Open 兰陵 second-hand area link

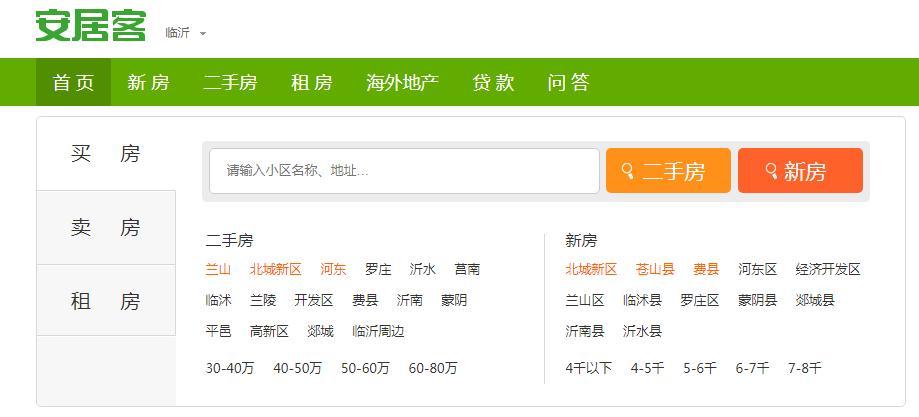[263, 301]
